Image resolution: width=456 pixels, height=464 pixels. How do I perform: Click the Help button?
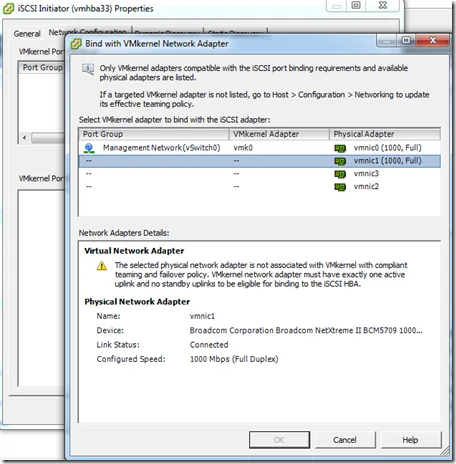[411, 440]
